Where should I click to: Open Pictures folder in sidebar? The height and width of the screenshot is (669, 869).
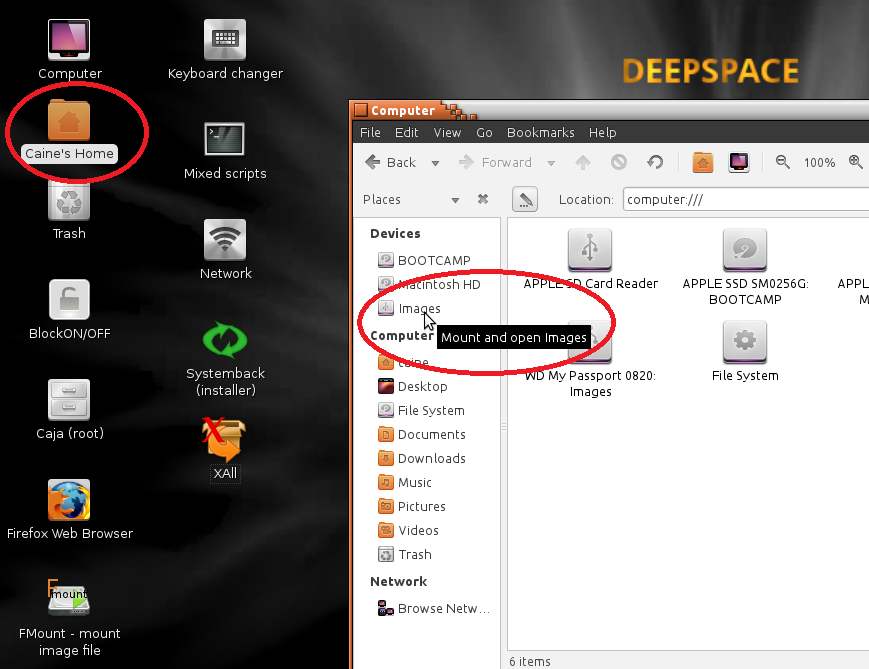(x=412, y=506)
